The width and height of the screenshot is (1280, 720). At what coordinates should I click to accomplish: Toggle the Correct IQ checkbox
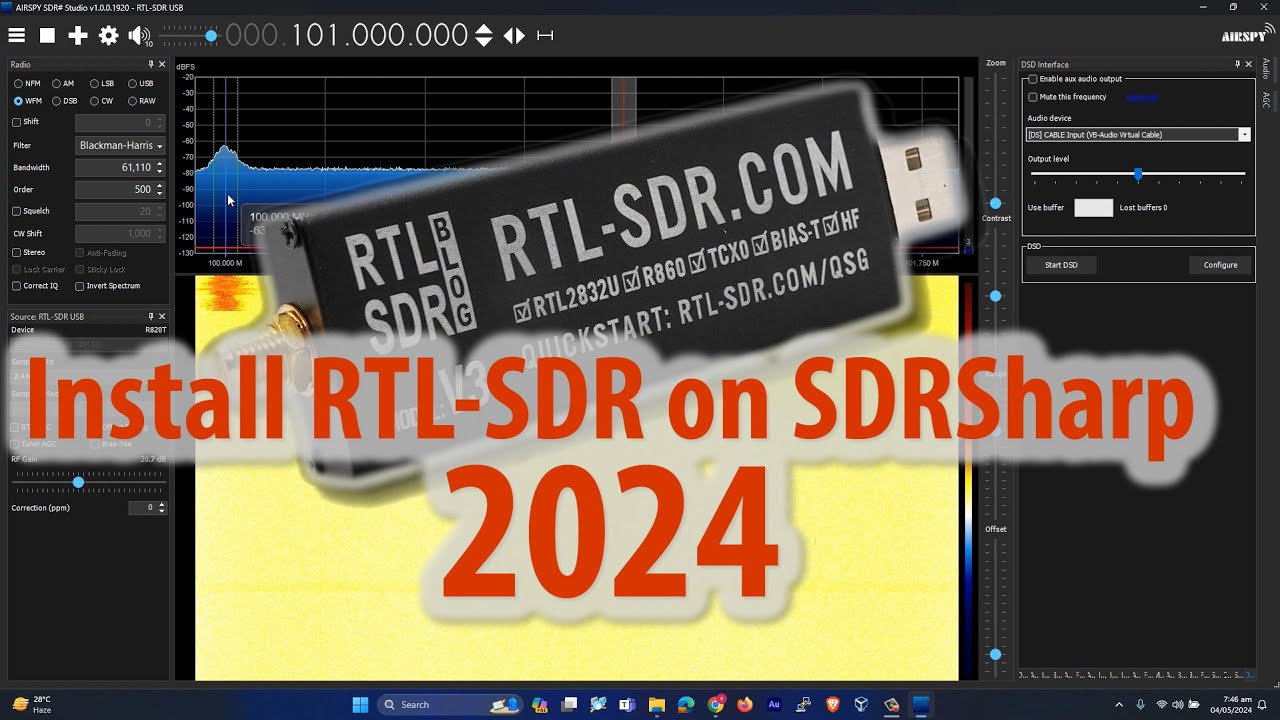[x=16, y=286]
